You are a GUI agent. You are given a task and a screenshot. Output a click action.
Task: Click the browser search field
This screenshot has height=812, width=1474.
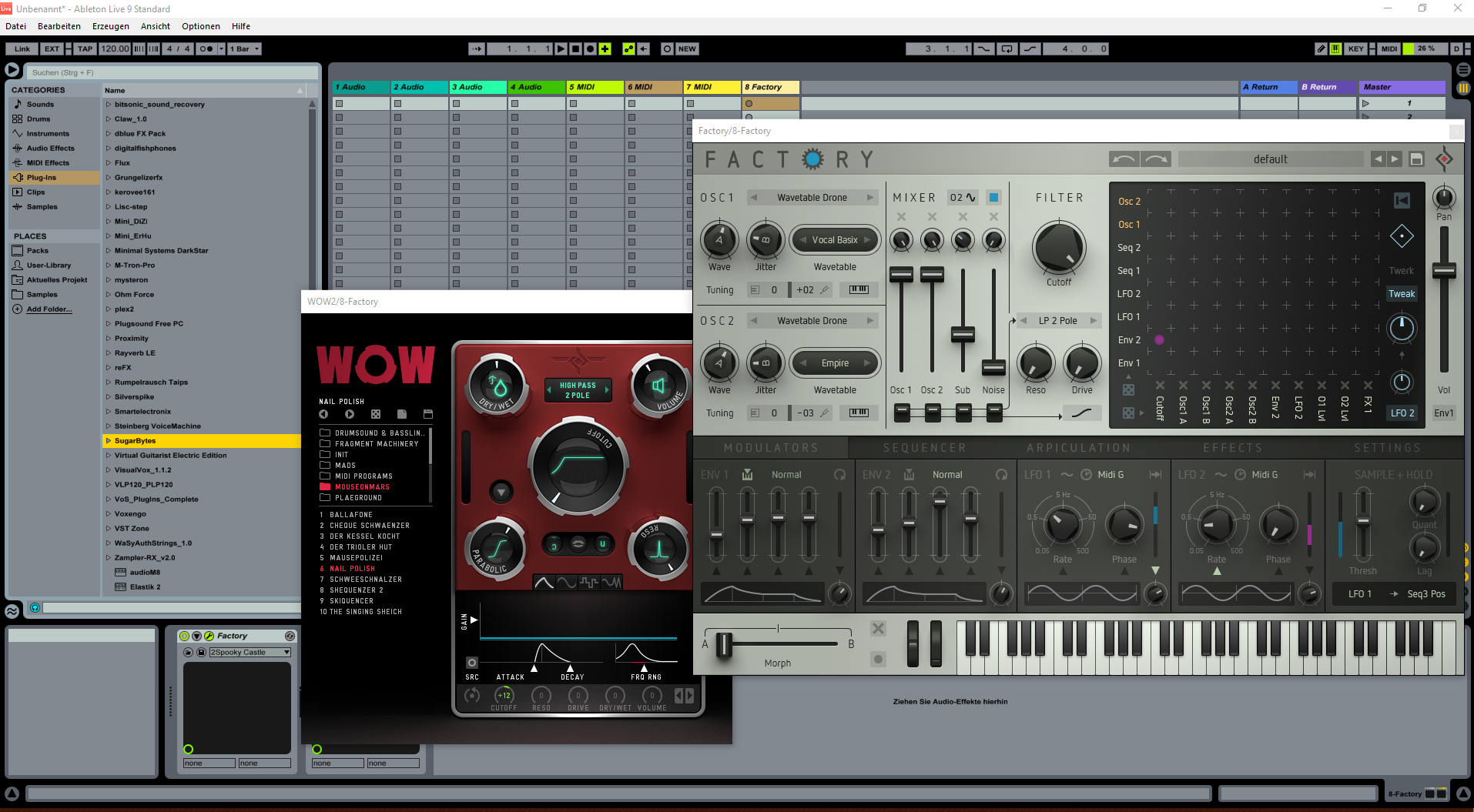tap(173, 72)
